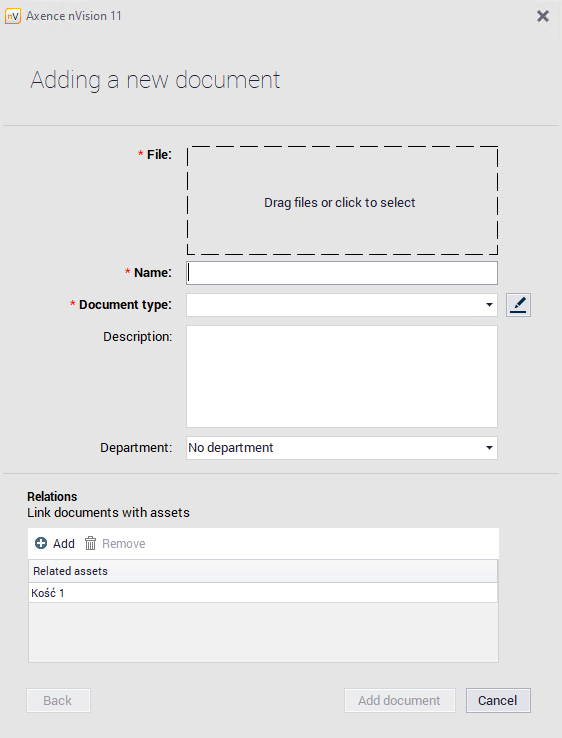Click the Add document button
The width and height of the screenshot is (562, 738).
click(x=400, y=700)
